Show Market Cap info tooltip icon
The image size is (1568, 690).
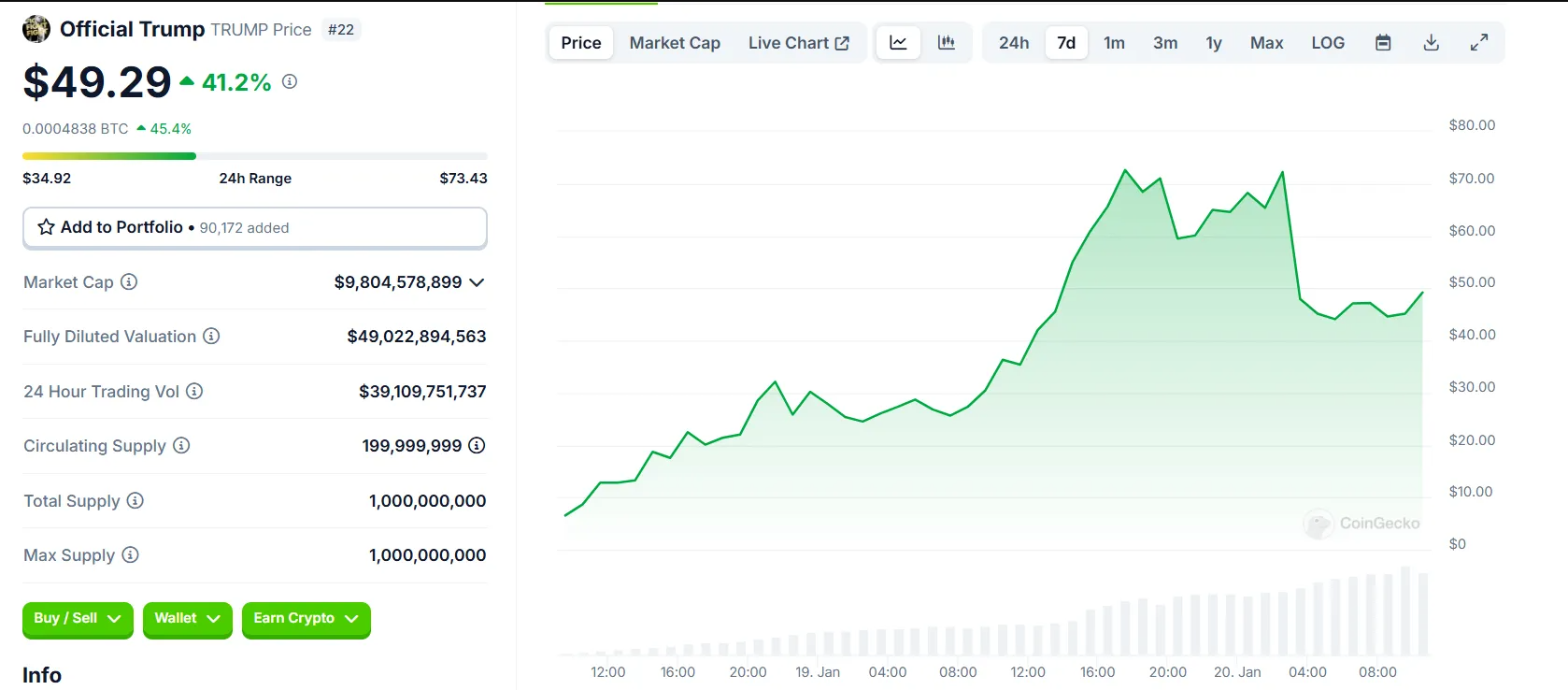click(x=129, y=281)
